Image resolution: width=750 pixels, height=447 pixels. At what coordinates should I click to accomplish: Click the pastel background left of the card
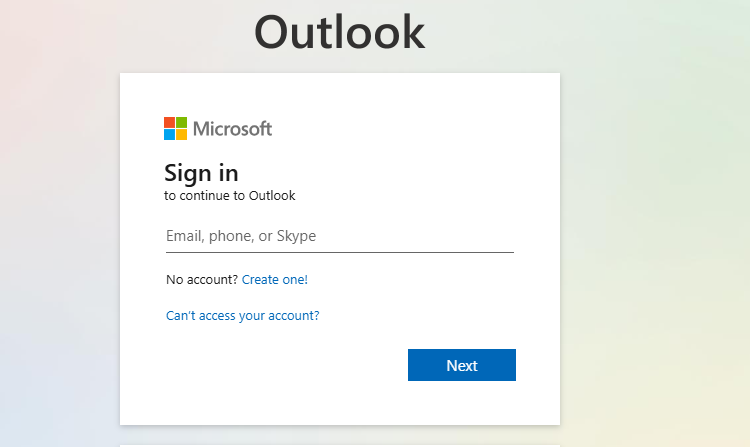(x=58, y=250)
